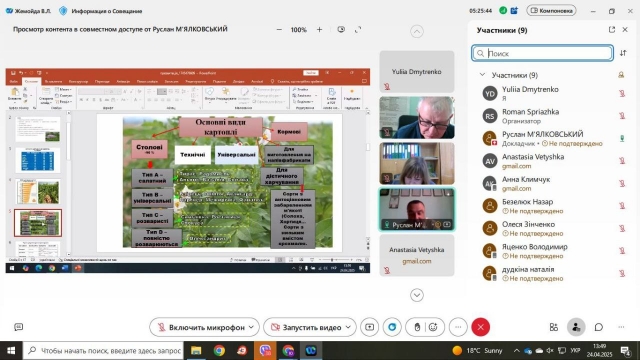Open Viber from the taskbar
Viewport: 640px width, 360px height.
click(x=265, y=351)
